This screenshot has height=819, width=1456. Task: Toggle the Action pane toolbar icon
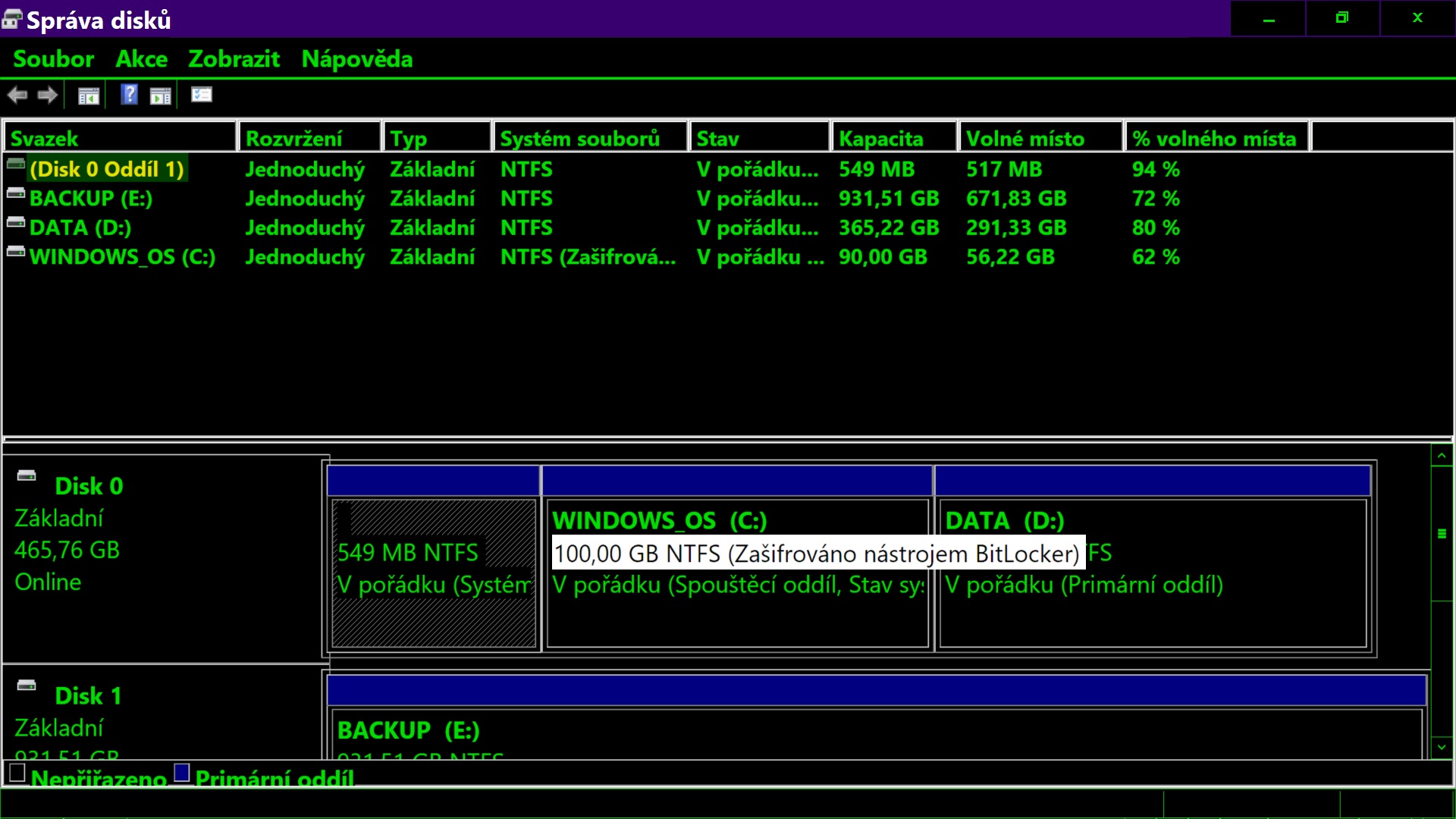(161, 96)
